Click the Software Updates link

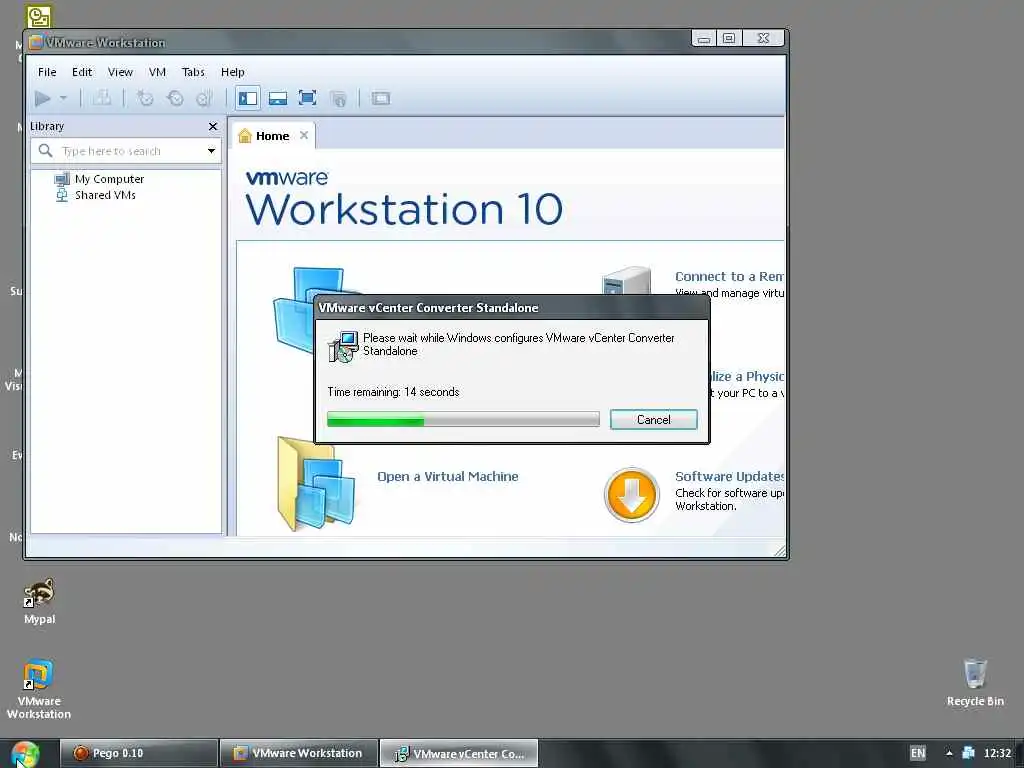point(729,476)
